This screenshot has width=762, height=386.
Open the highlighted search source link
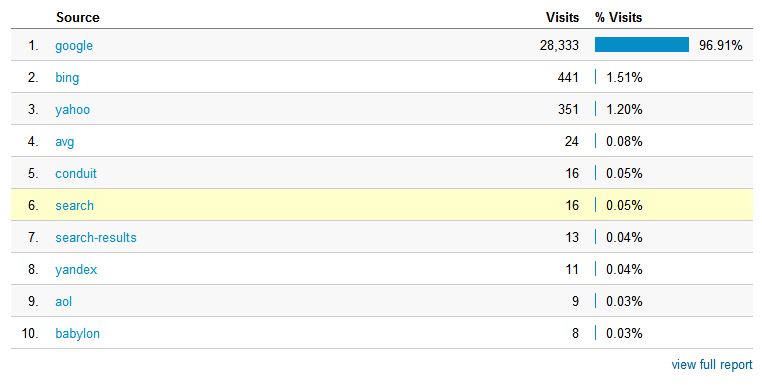pyautogui.click(x=74, y=206)
